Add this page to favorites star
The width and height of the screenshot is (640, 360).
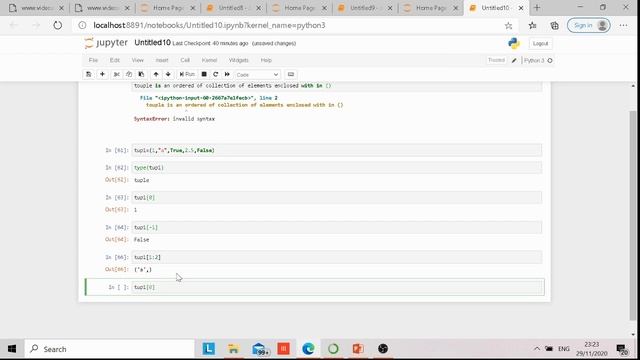tap(508, 26)
